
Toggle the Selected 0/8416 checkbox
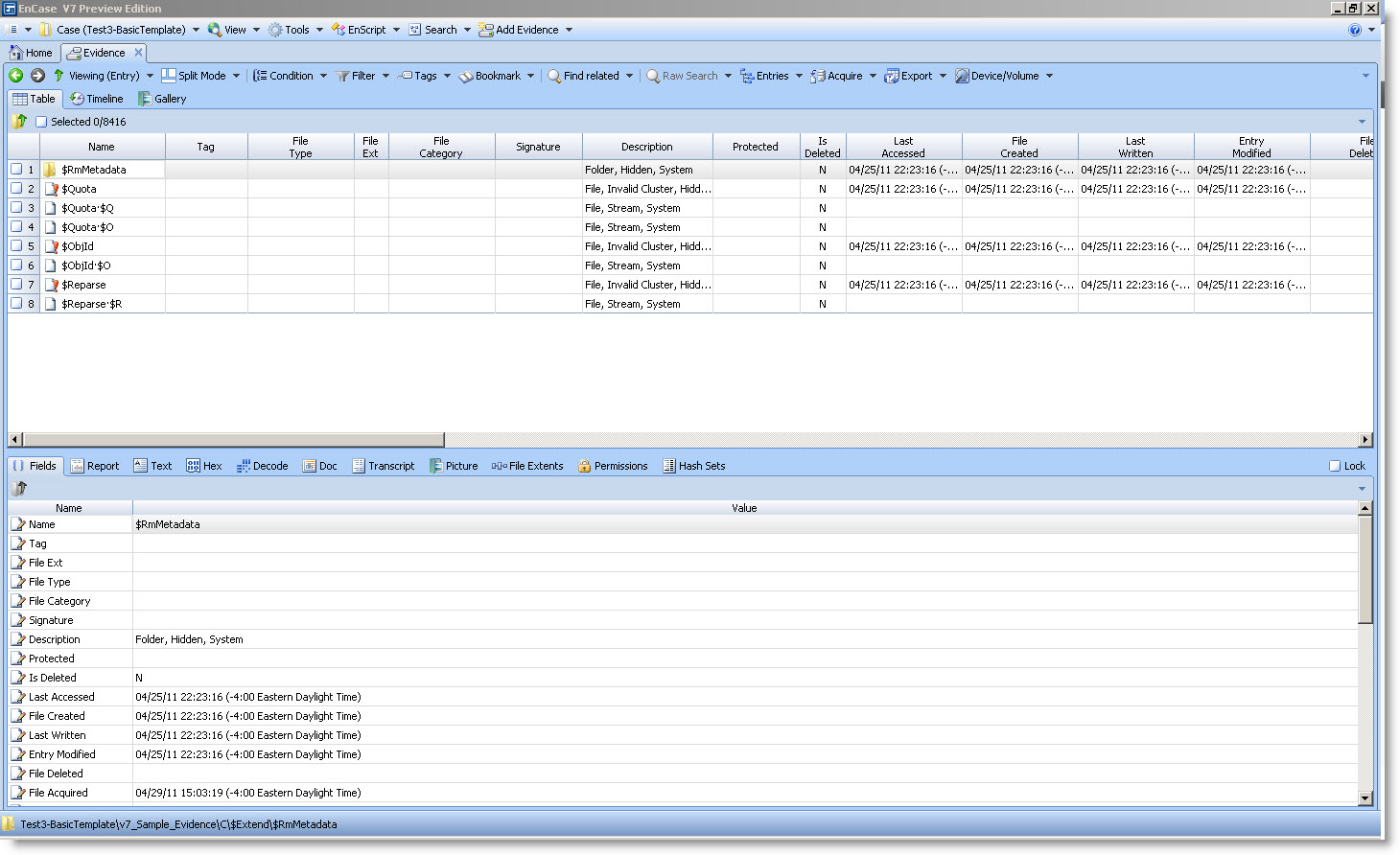click(x=41, y=122)
